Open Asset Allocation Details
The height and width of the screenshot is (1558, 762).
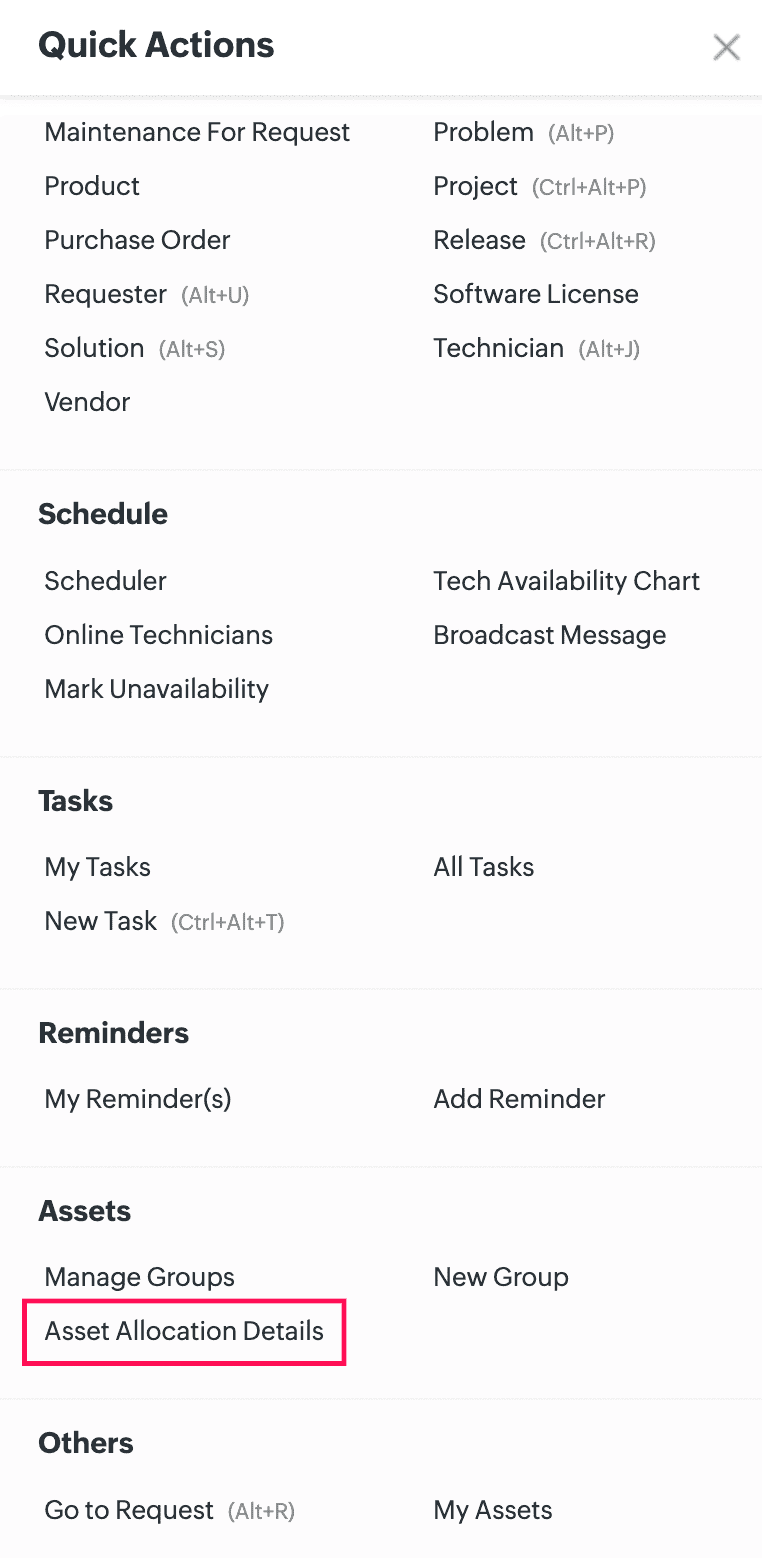[x=184, y=1332]
